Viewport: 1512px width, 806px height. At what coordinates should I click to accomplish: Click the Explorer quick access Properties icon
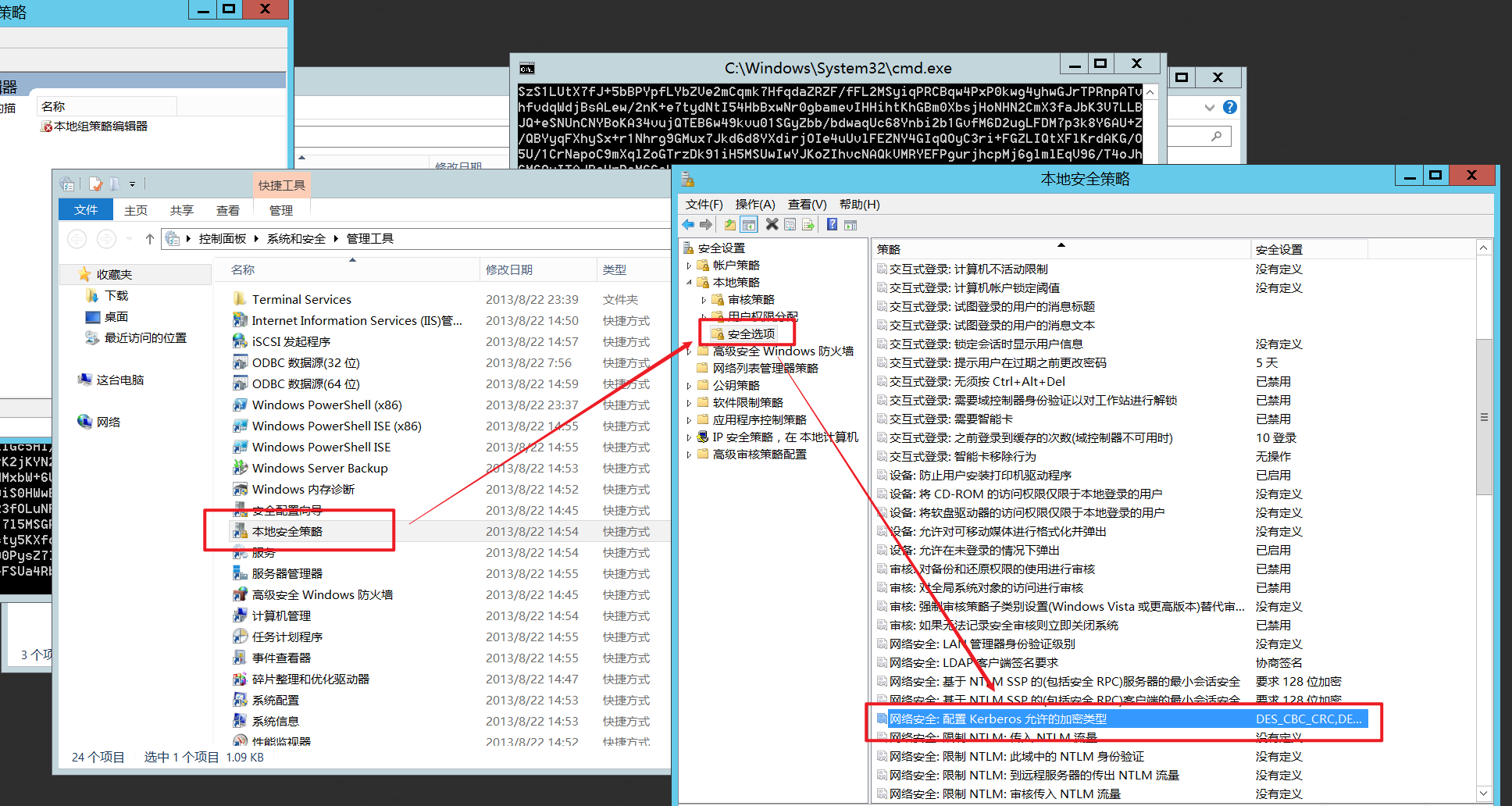click(x=96, y=184)
